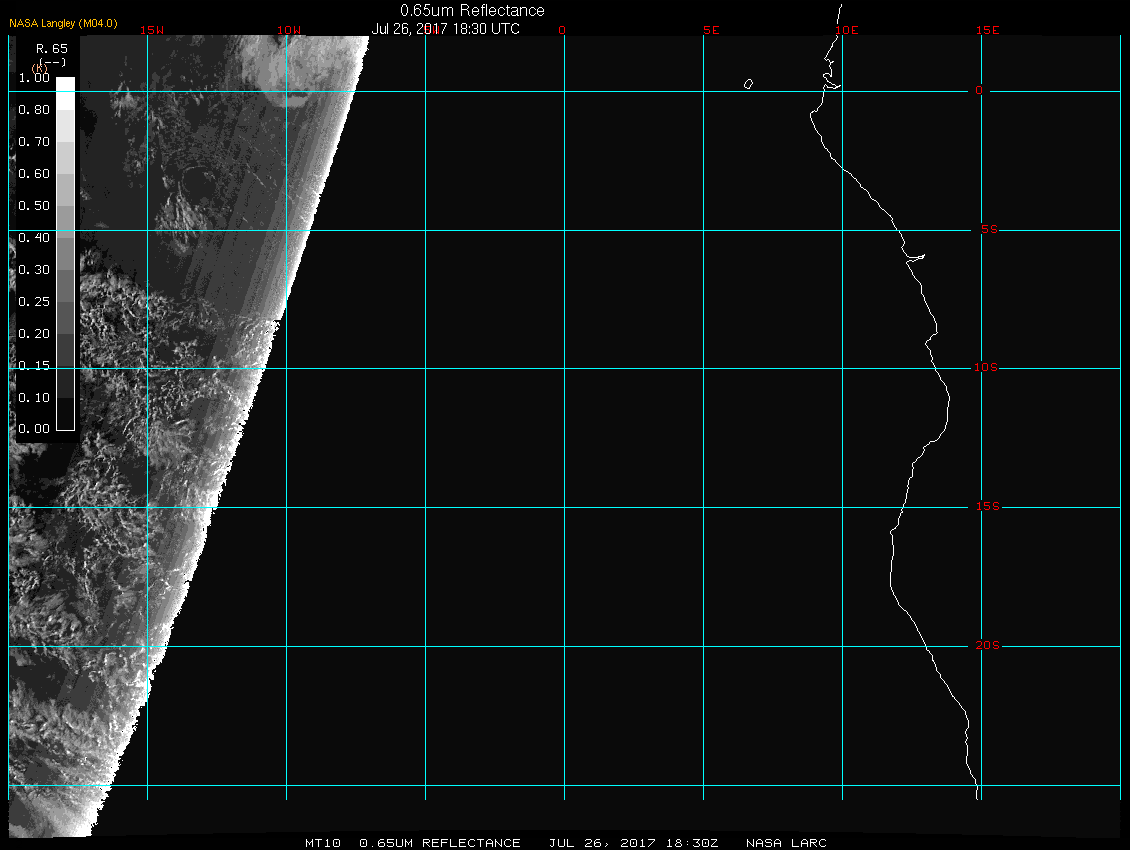Click the 0 longitude label at top

tap(562, 30)
